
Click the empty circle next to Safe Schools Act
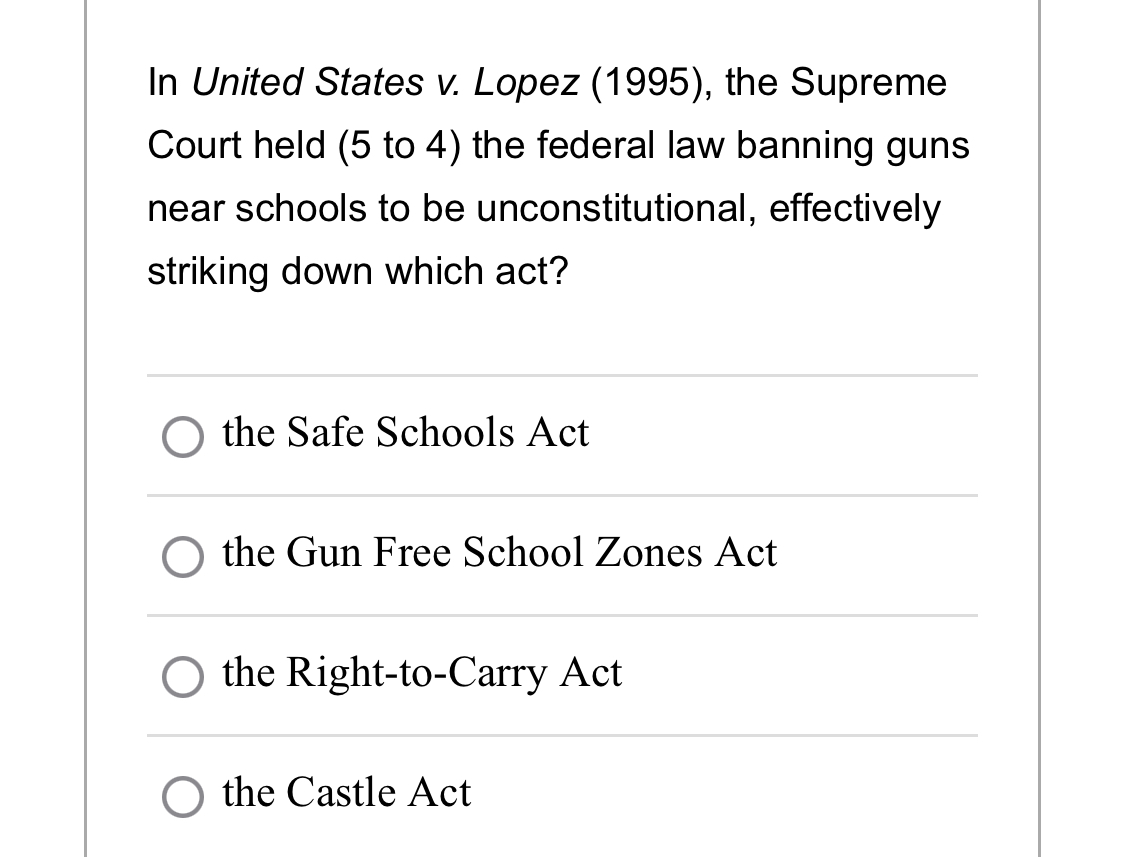tap(181, 437)
